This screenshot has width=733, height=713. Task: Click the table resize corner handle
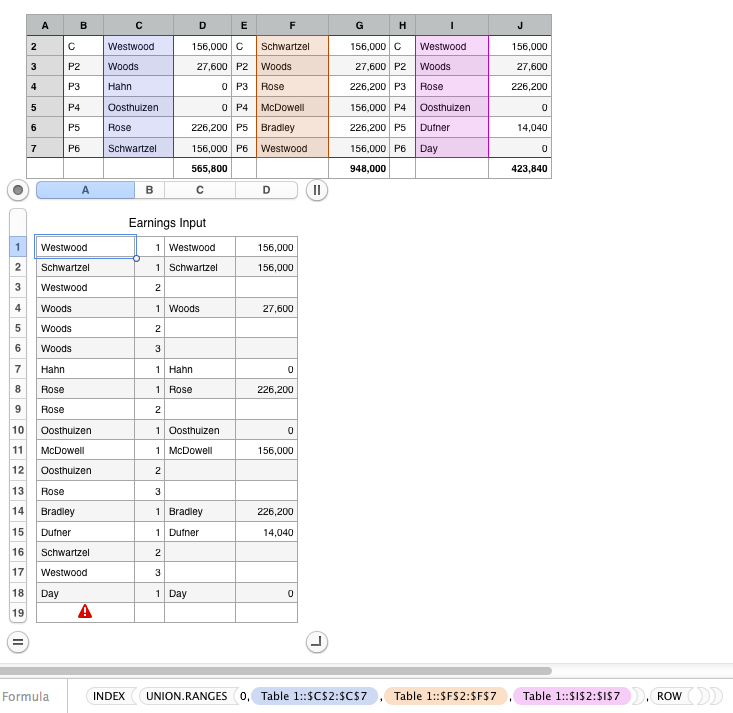click(316, 642)
